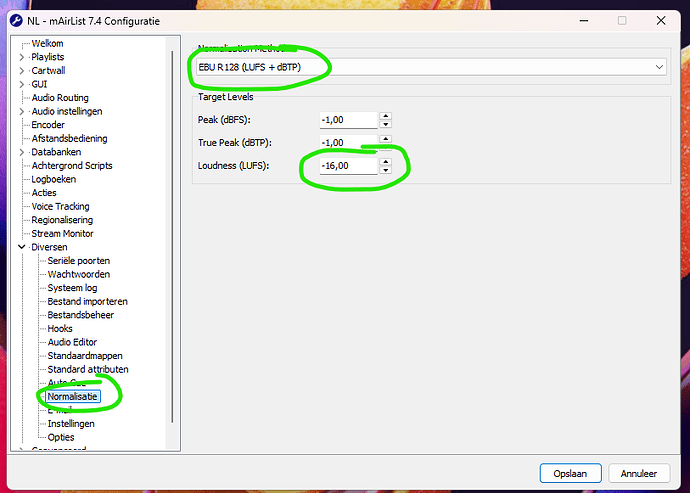Click the True Peak (dBTP) value field
This screenshot has height=493, width=690.
(x=348, y=143)
